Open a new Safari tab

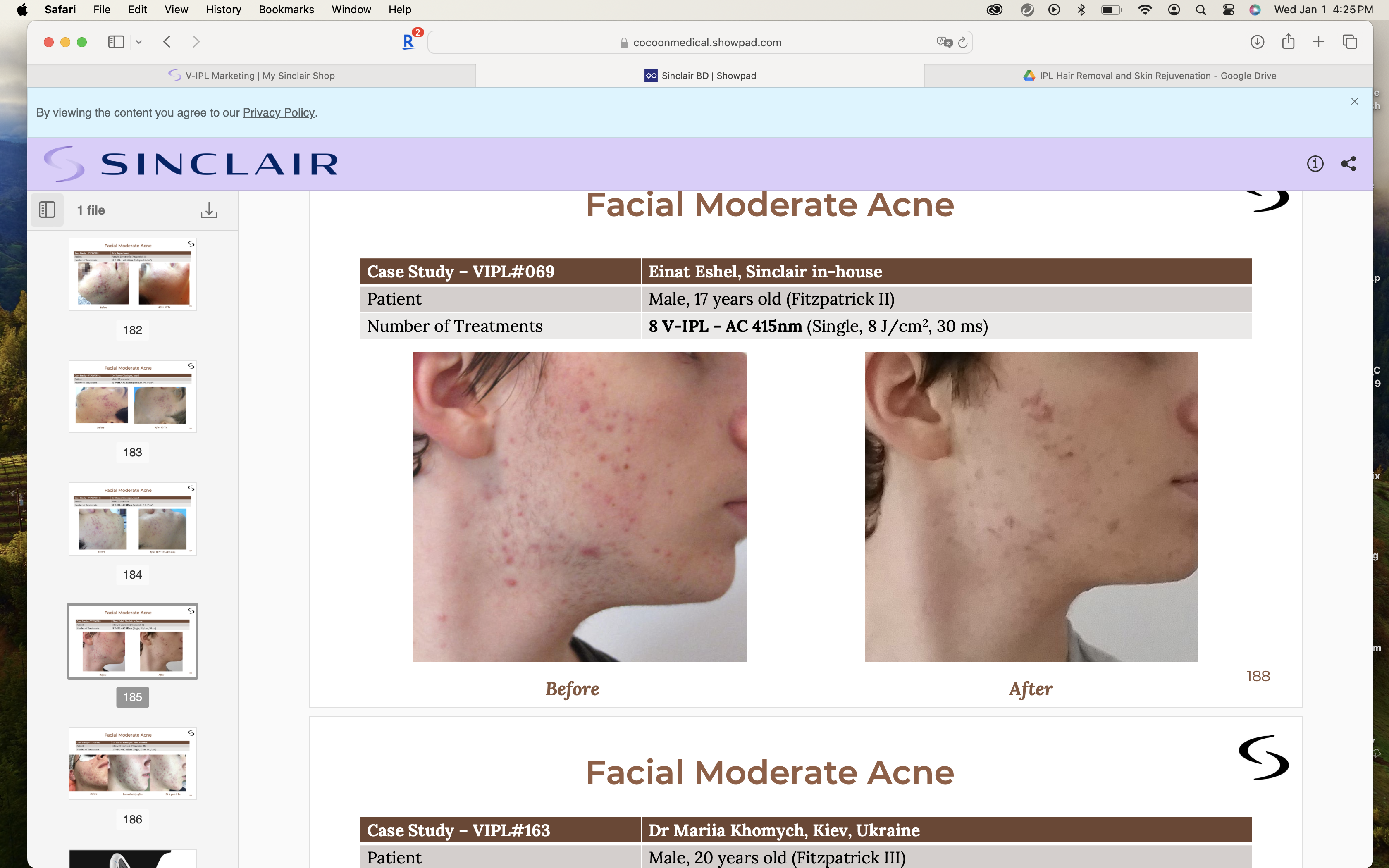click(x=1318, y=42)
